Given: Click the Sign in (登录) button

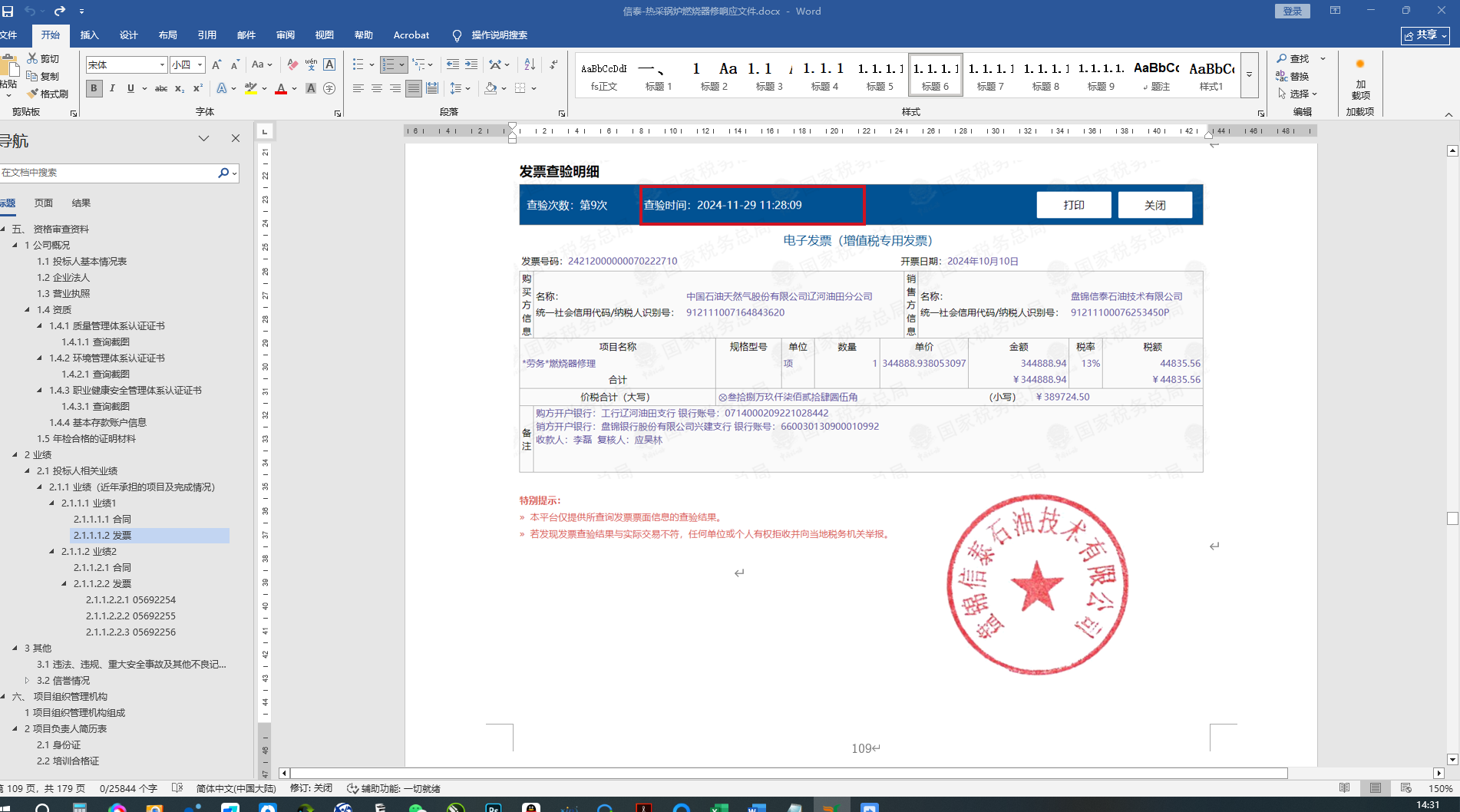Looking at the screenshot, I should pyautogui.click(x=1293, y=11).
